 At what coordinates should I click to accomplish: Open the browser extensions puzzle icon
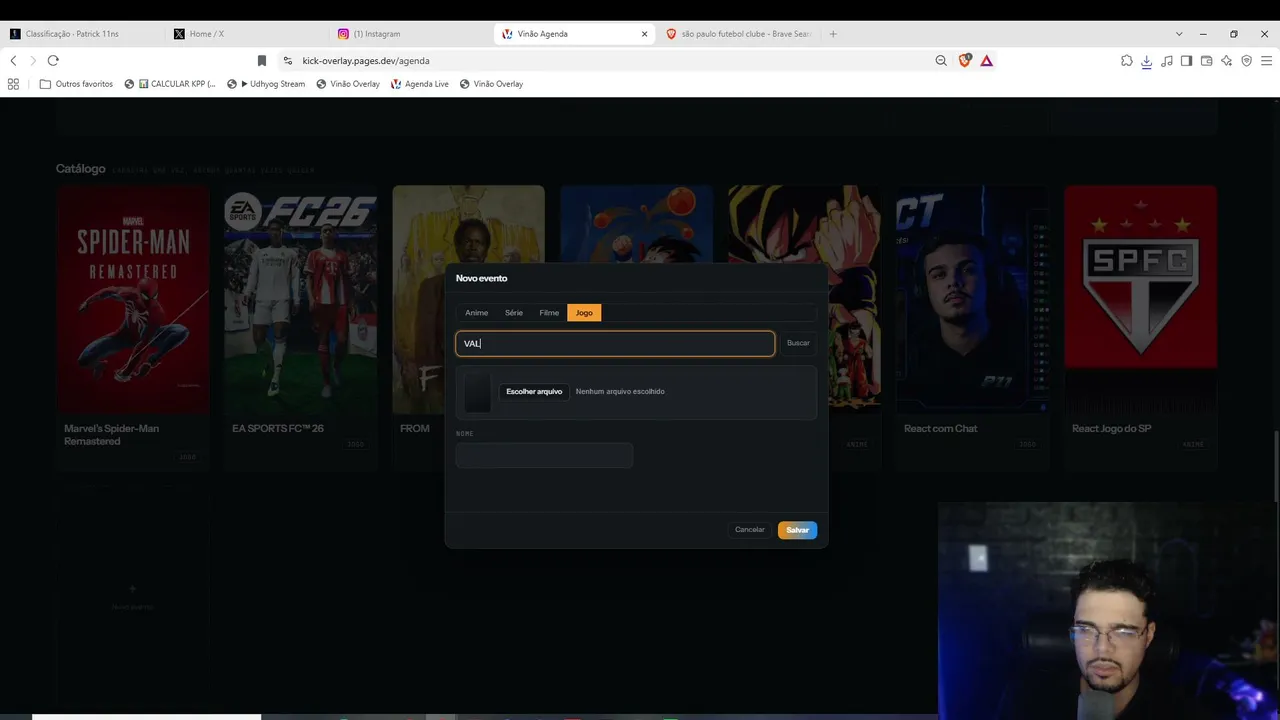click(x=1127, y=61)
